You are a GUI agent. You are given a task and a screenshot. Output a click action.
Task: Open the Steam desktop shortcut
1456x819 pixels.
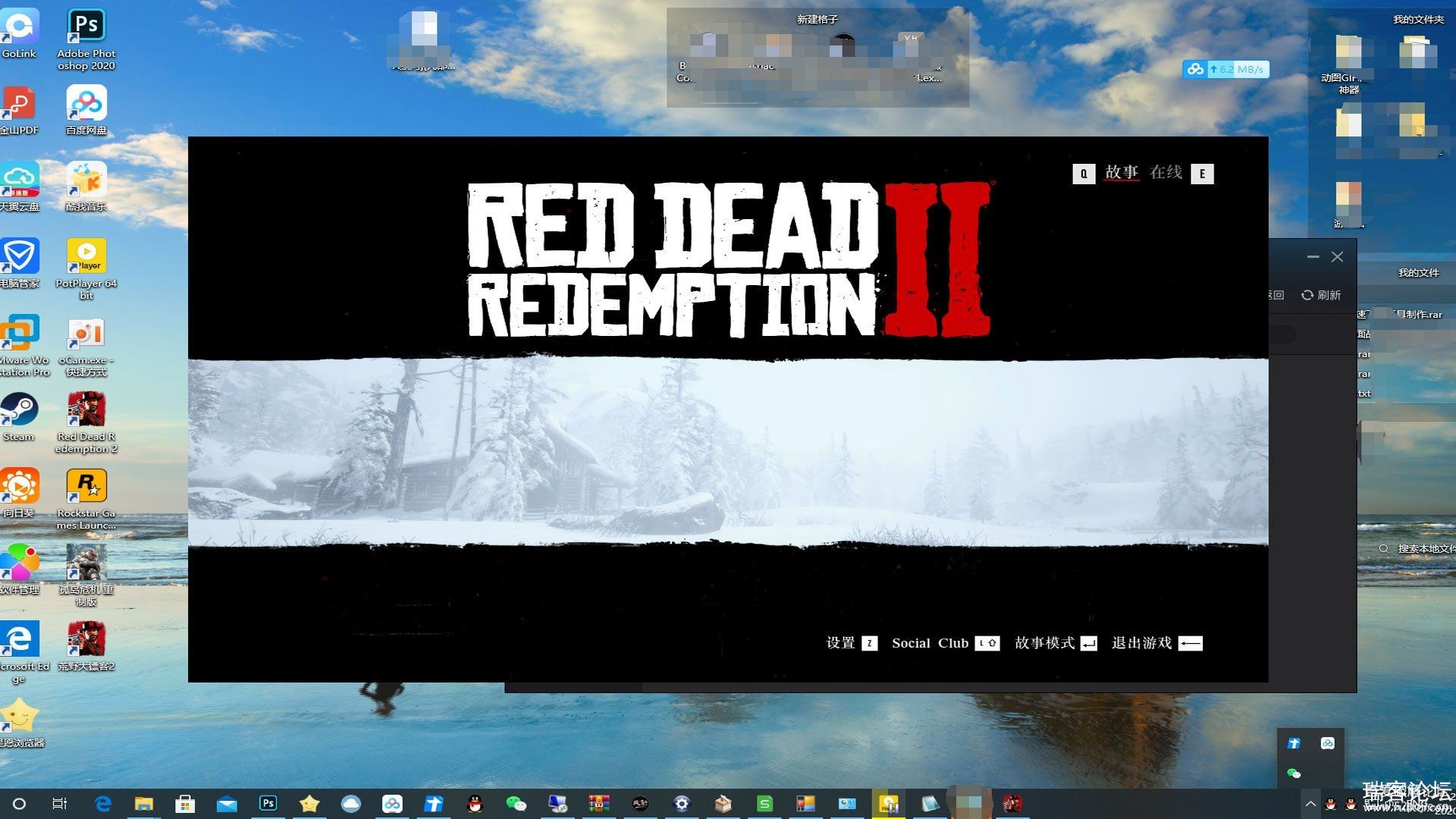tap(19, 416)
